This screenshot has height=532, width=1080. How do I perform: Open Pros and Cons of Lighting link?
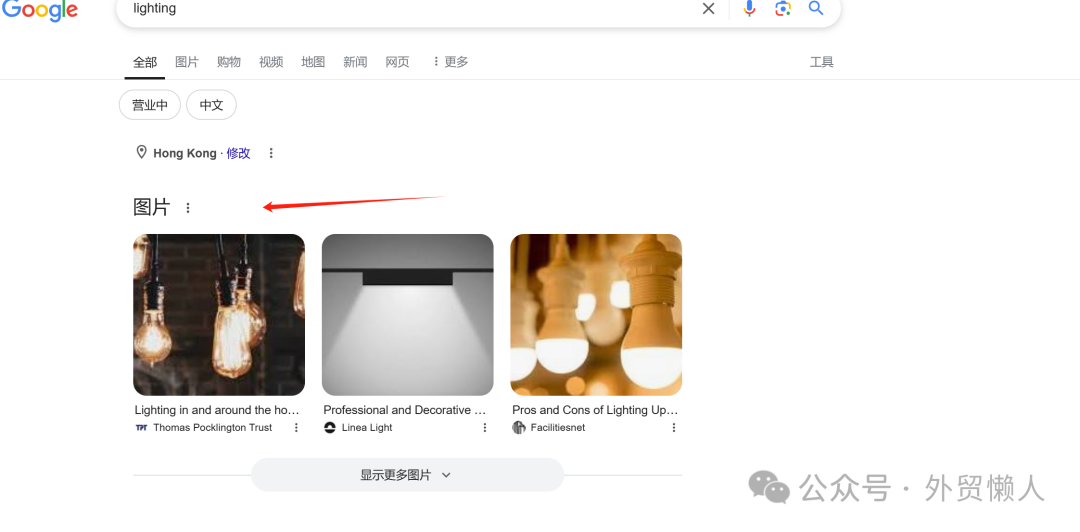pyautogui.click(x=595, y=410)
